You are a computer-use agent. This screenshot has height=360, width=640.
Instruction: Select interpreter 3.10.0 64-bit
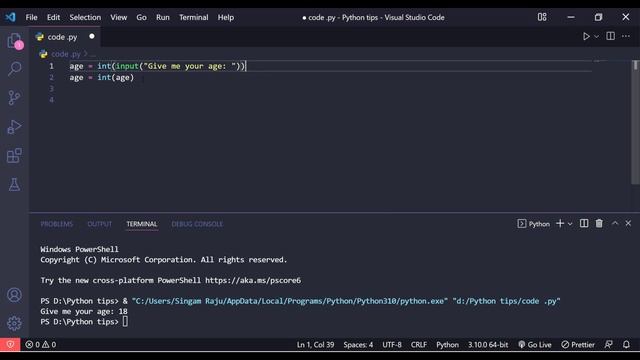point(488,344)
